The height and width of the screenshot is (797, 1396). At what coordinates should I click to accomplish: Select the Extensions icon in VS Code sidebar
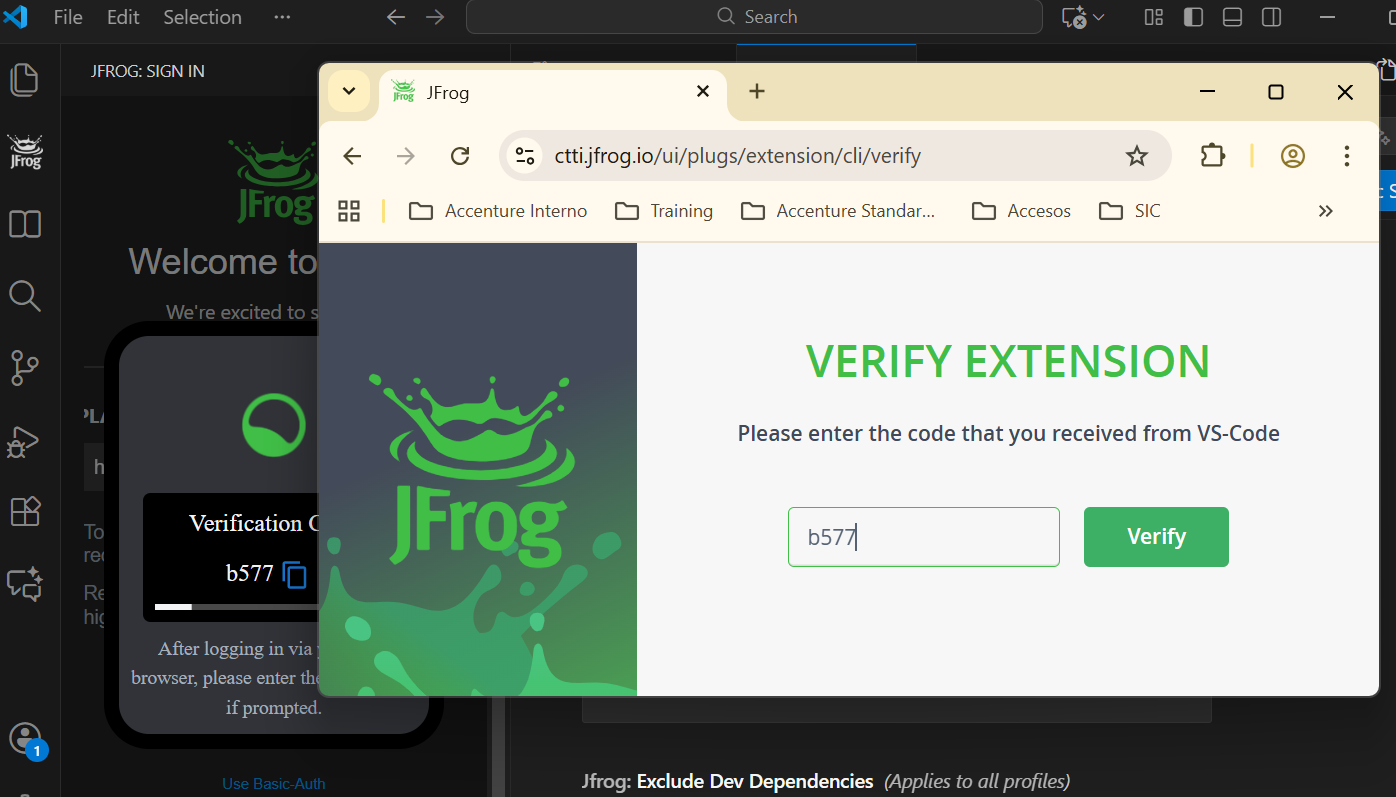[x=25, y=511]
